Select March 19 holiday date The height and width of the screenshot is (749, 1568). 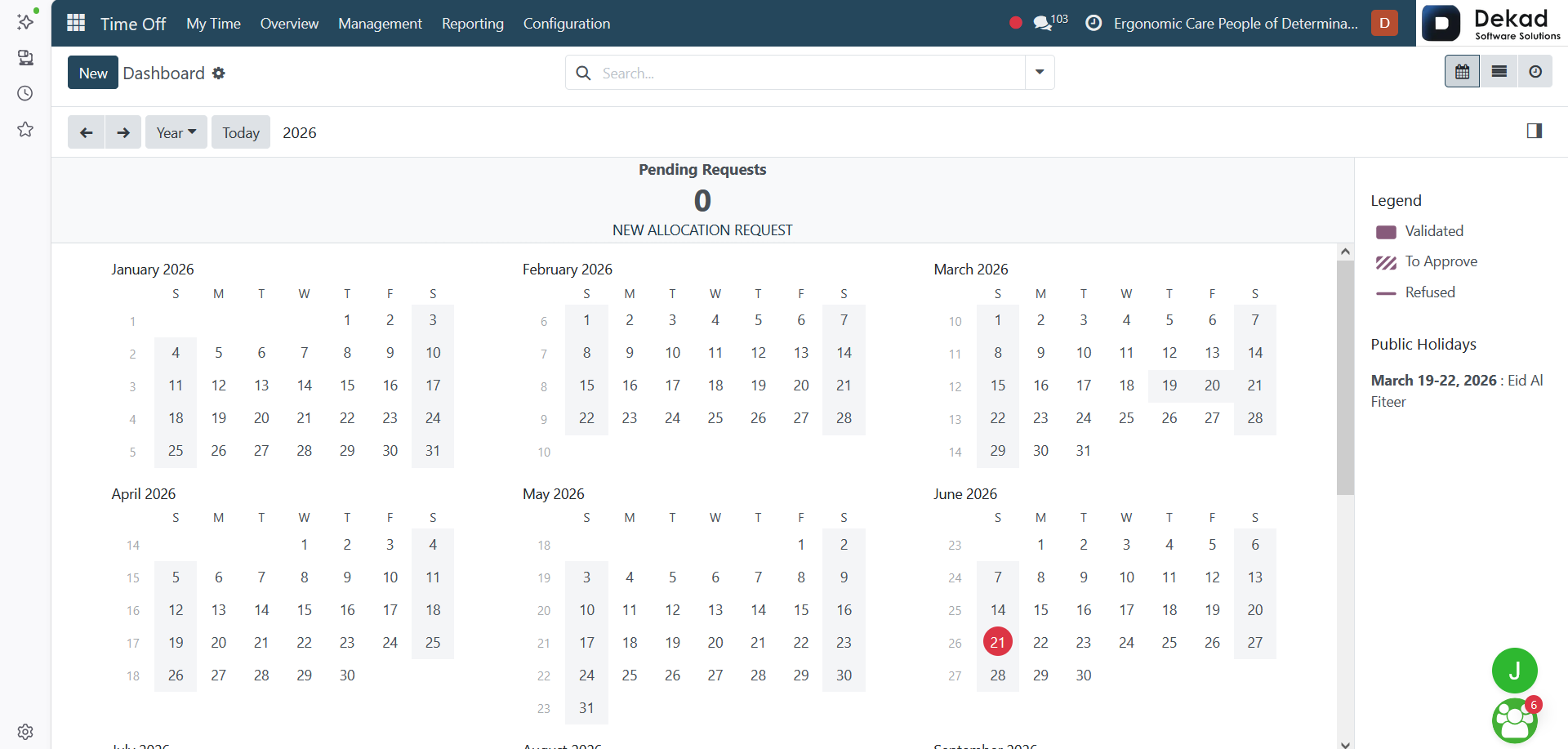(1169, 386)
